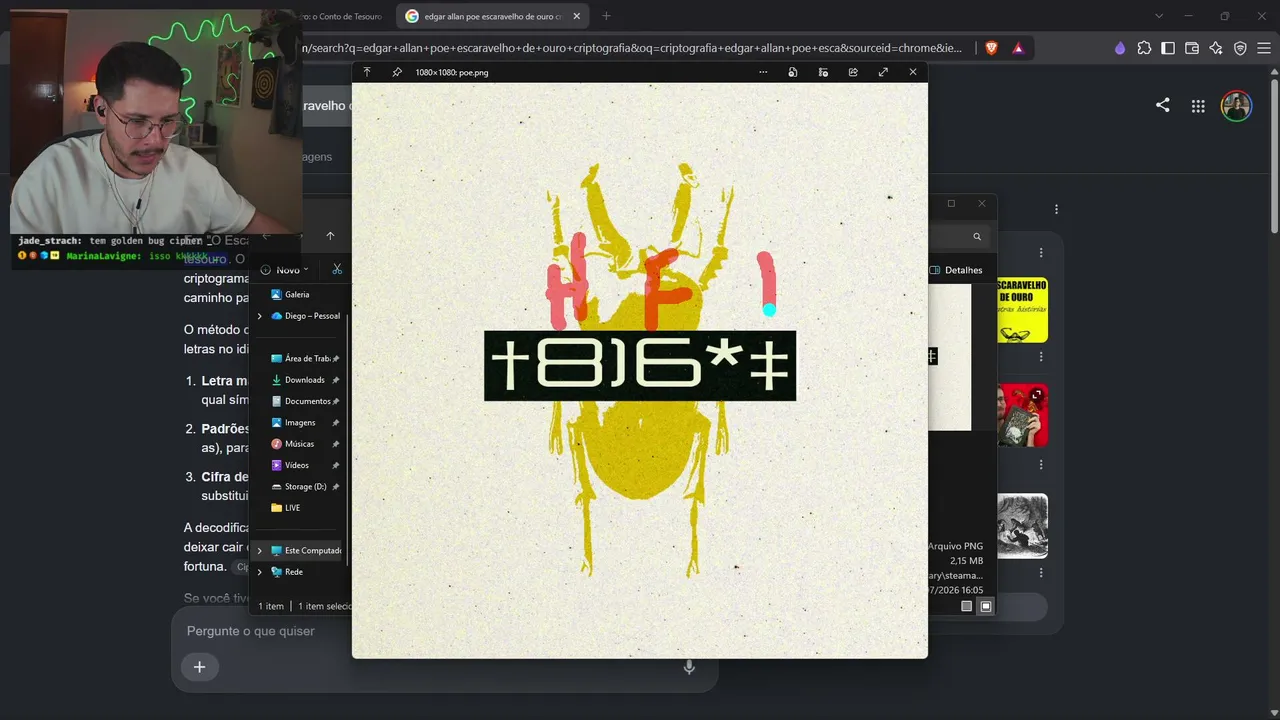
Task: Click the 'Arquivo PNG' file type text
Action: (955, 546)
